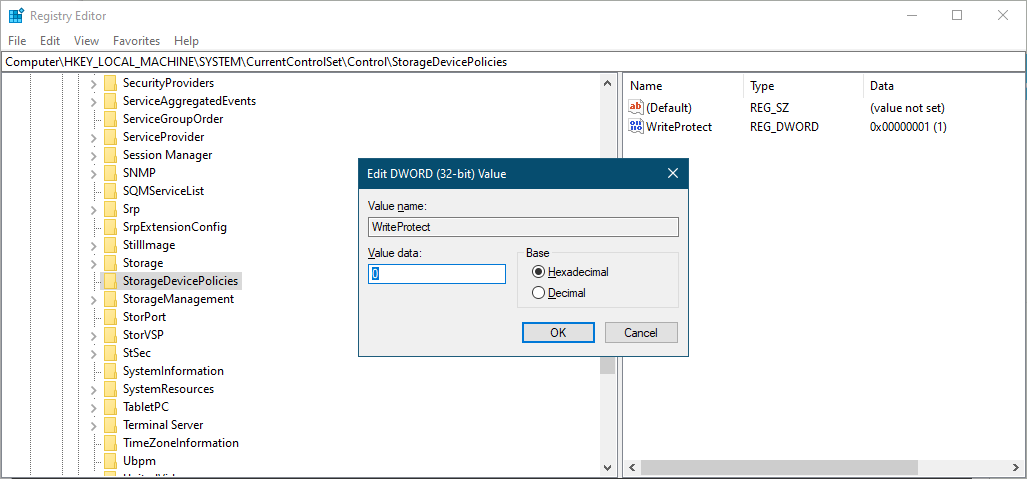Click the 0x00000001 (1) data cell
The width and height of the screenshot is (1027, 479).
(x=908, y=126)
